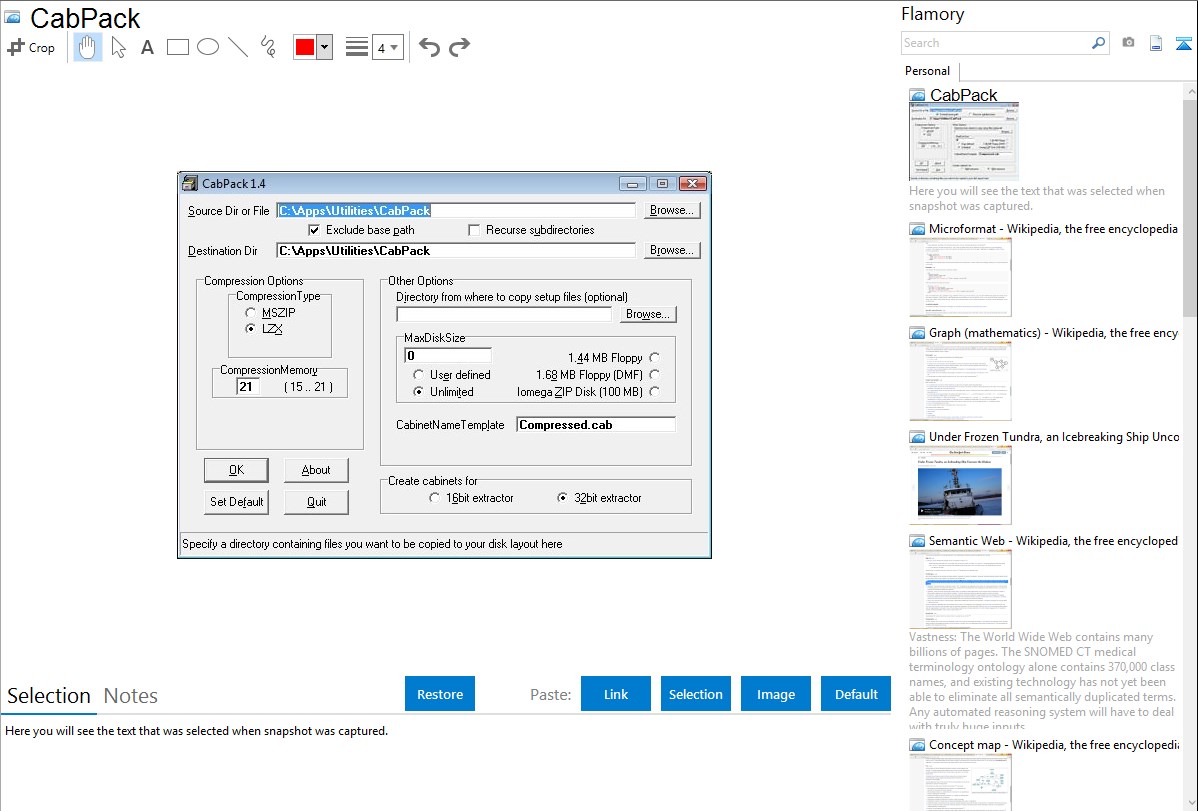1198x811 pixels.
Task: Select 32bit extractor
Action: pos(562,498)
